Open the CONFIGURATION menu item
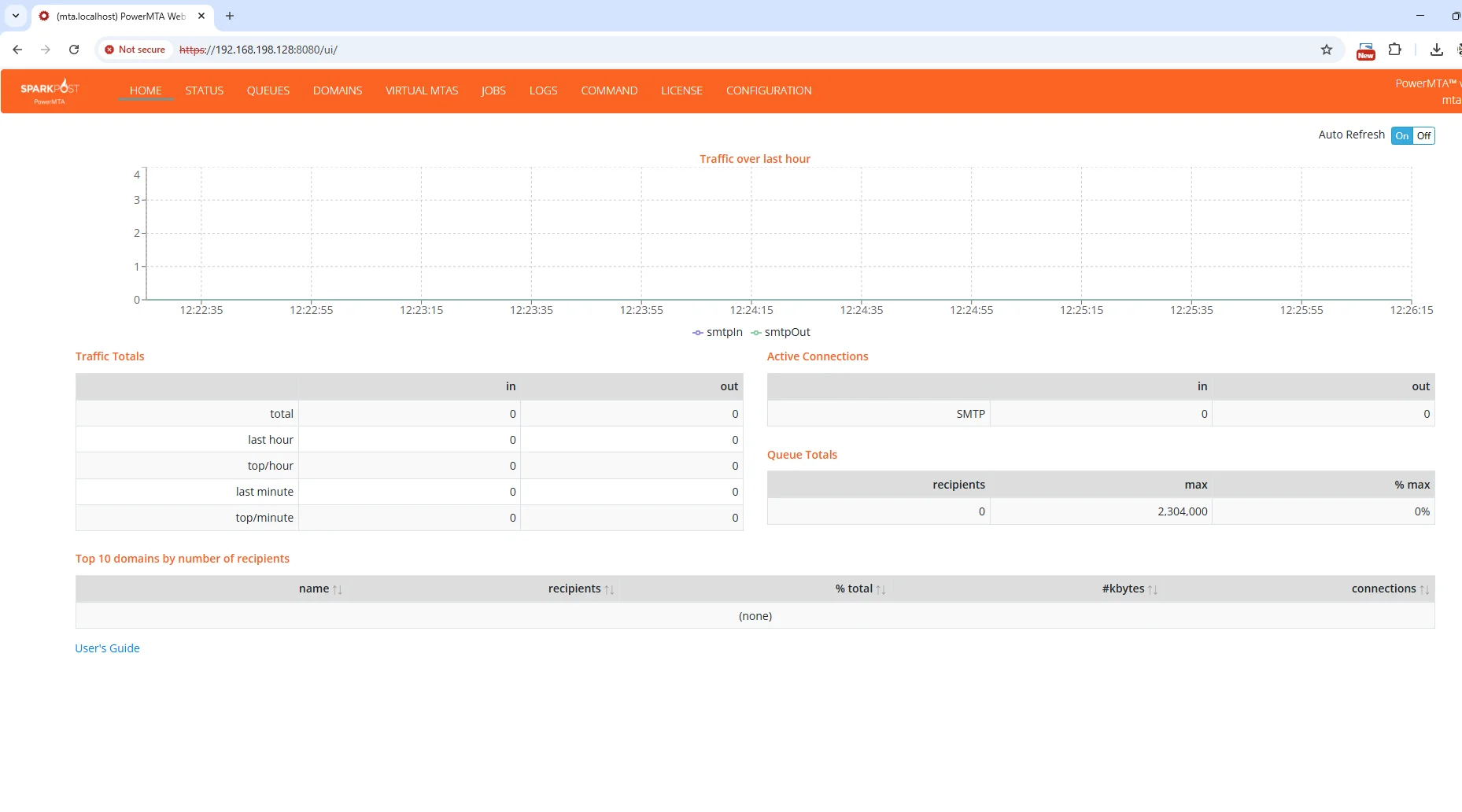The height and width of the screenshot is (812, 1462). point(769,90)
